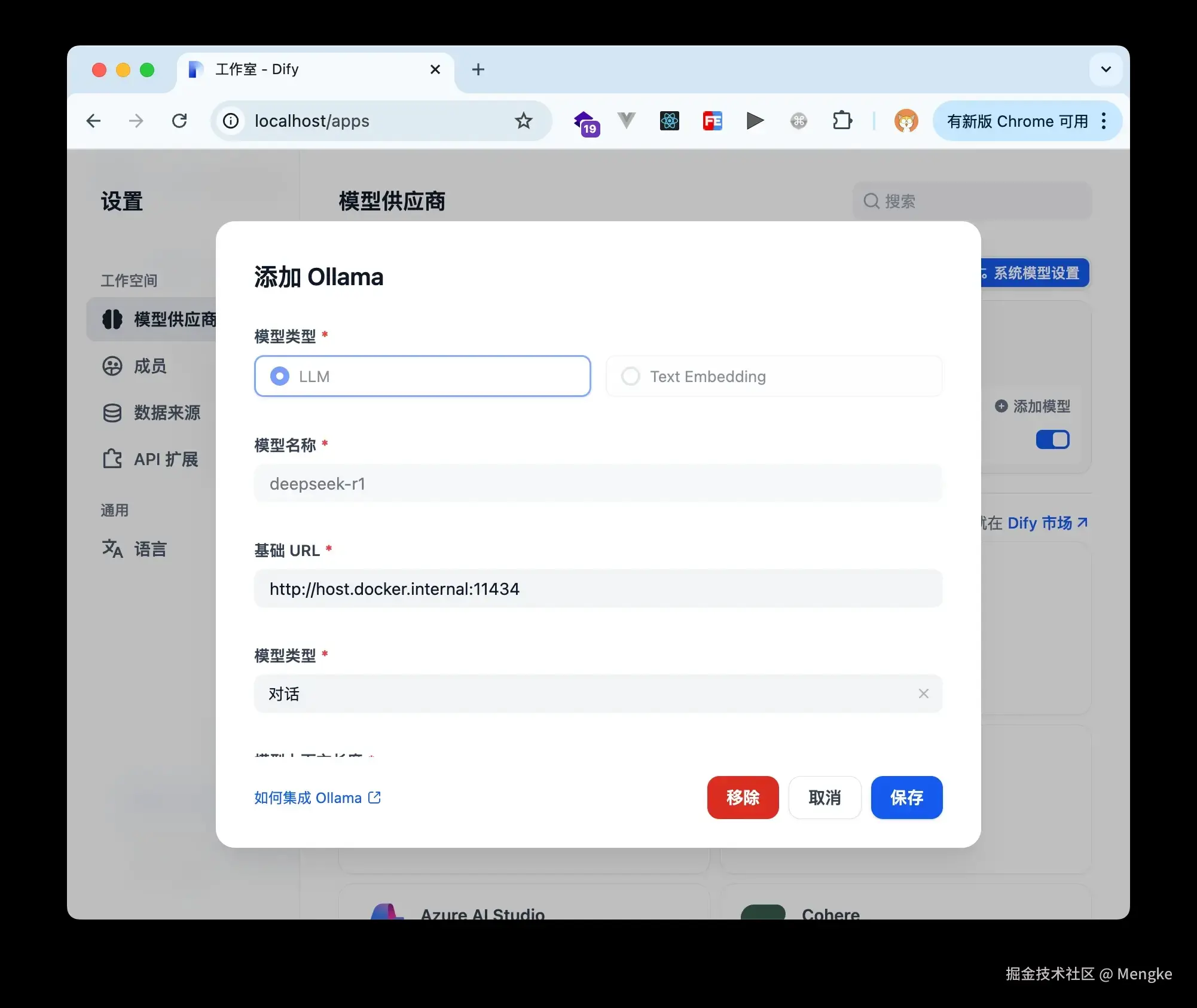Select the LLM model type radio

(279, 376)
